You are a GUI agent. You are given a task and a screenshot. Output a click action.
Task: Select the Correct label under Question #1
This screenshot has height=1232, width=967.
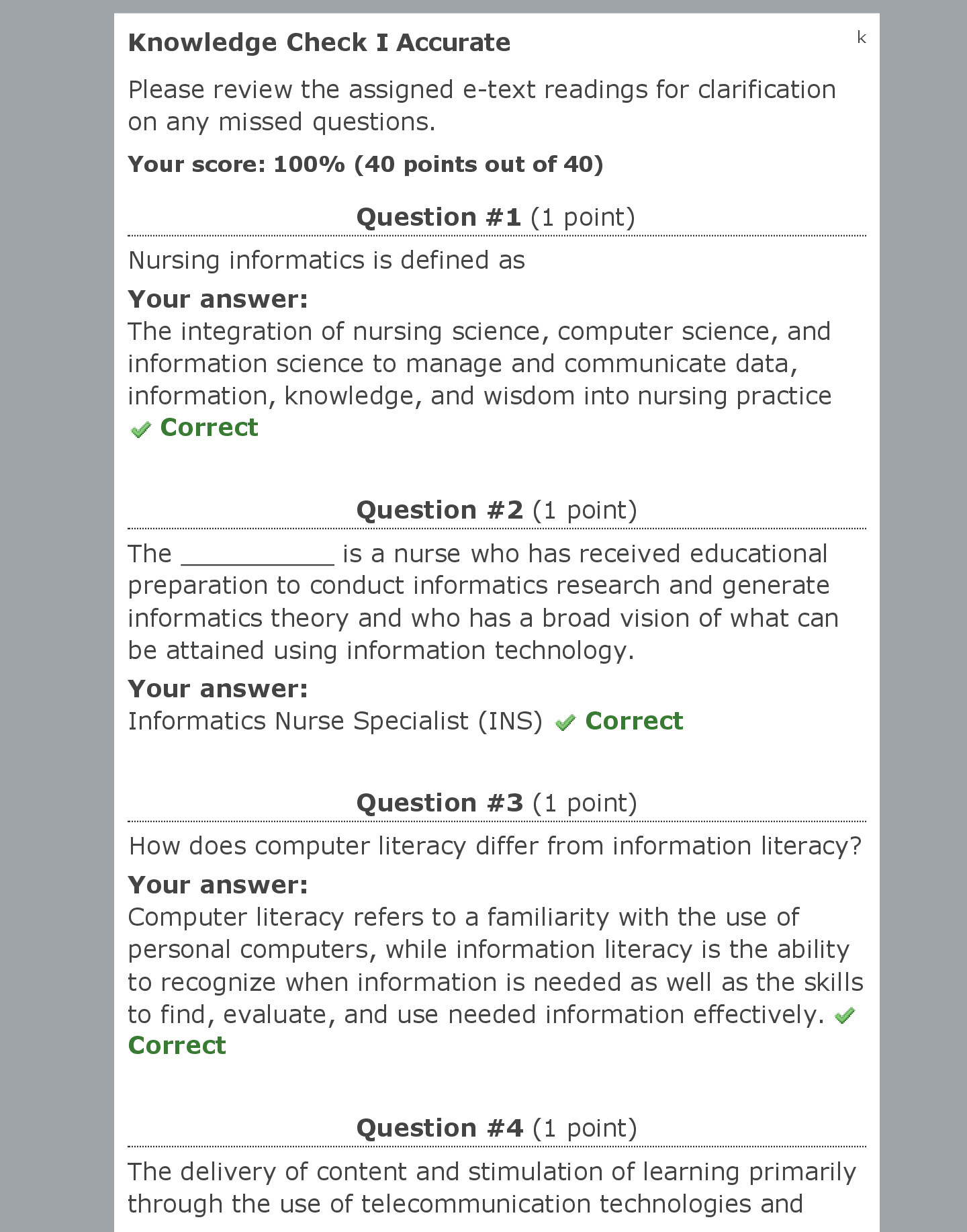click(209, 427)
